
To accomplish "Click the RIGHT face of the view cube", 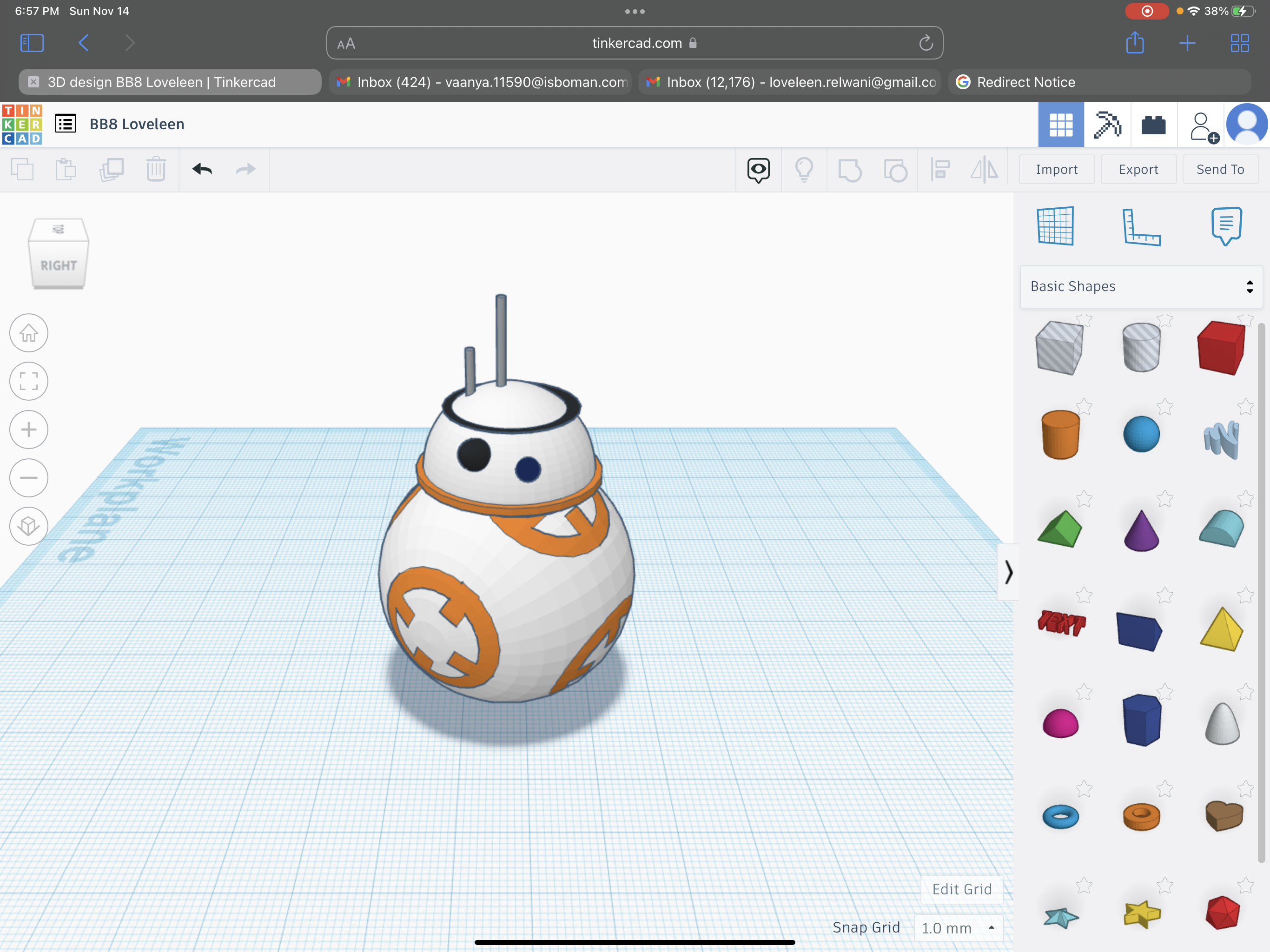I will pos(59,265).
